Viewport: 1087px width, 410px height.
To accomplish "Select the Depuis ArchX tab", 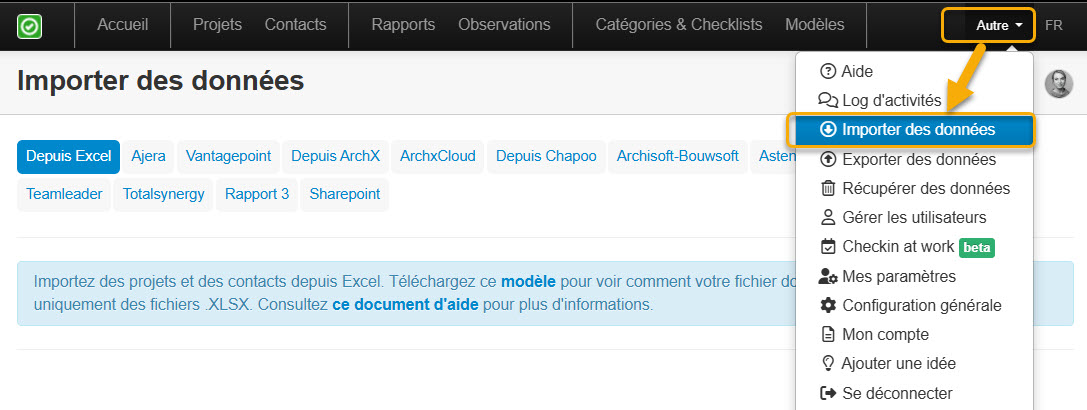I will (x=336, y=157).
